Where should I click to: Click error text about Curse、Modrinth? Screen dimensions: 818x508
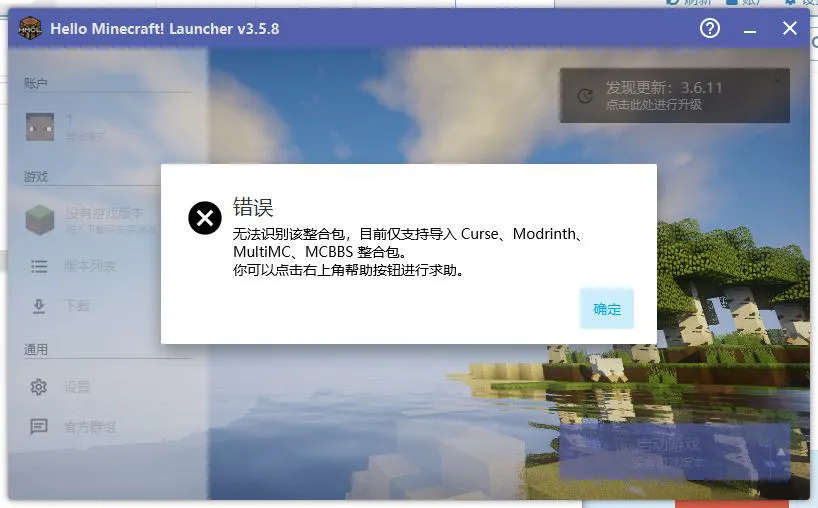pyautogui.click(x=409, y=243)
